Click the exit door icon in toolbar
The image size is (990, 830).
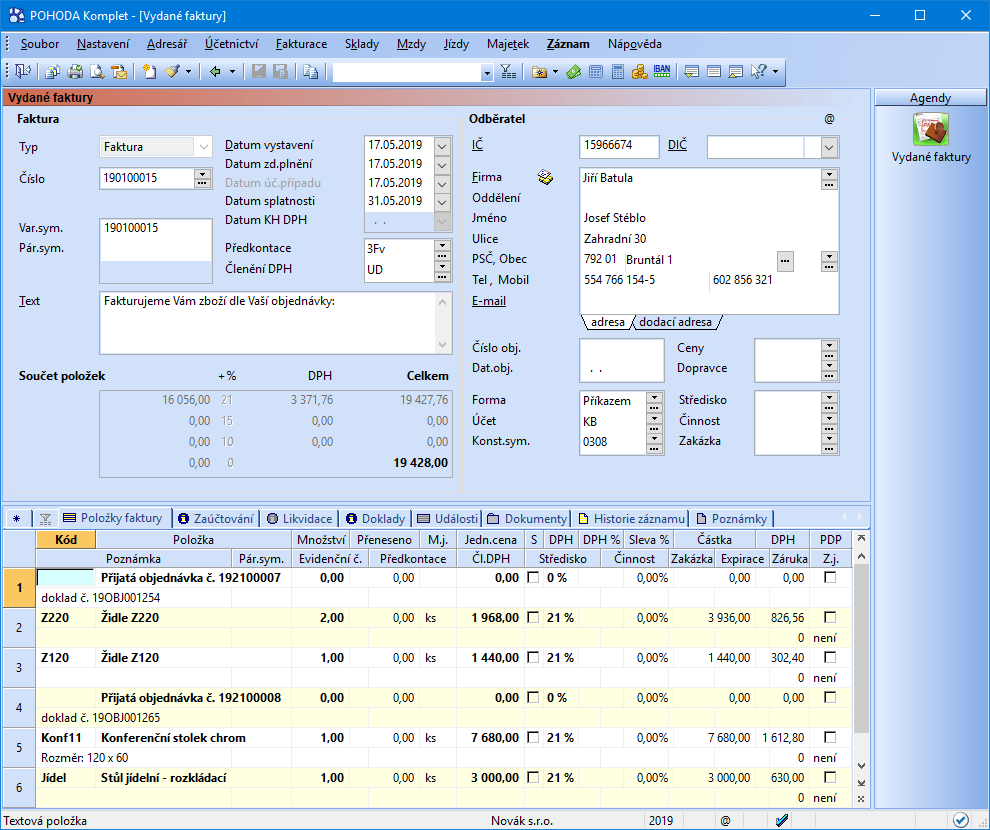(x=23, y=71)
